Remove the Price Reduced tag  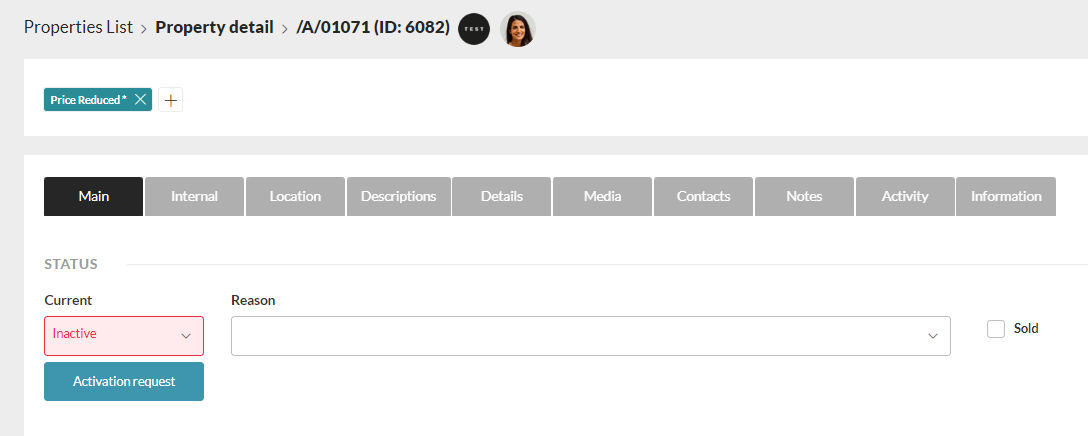[x=140, y=100]
